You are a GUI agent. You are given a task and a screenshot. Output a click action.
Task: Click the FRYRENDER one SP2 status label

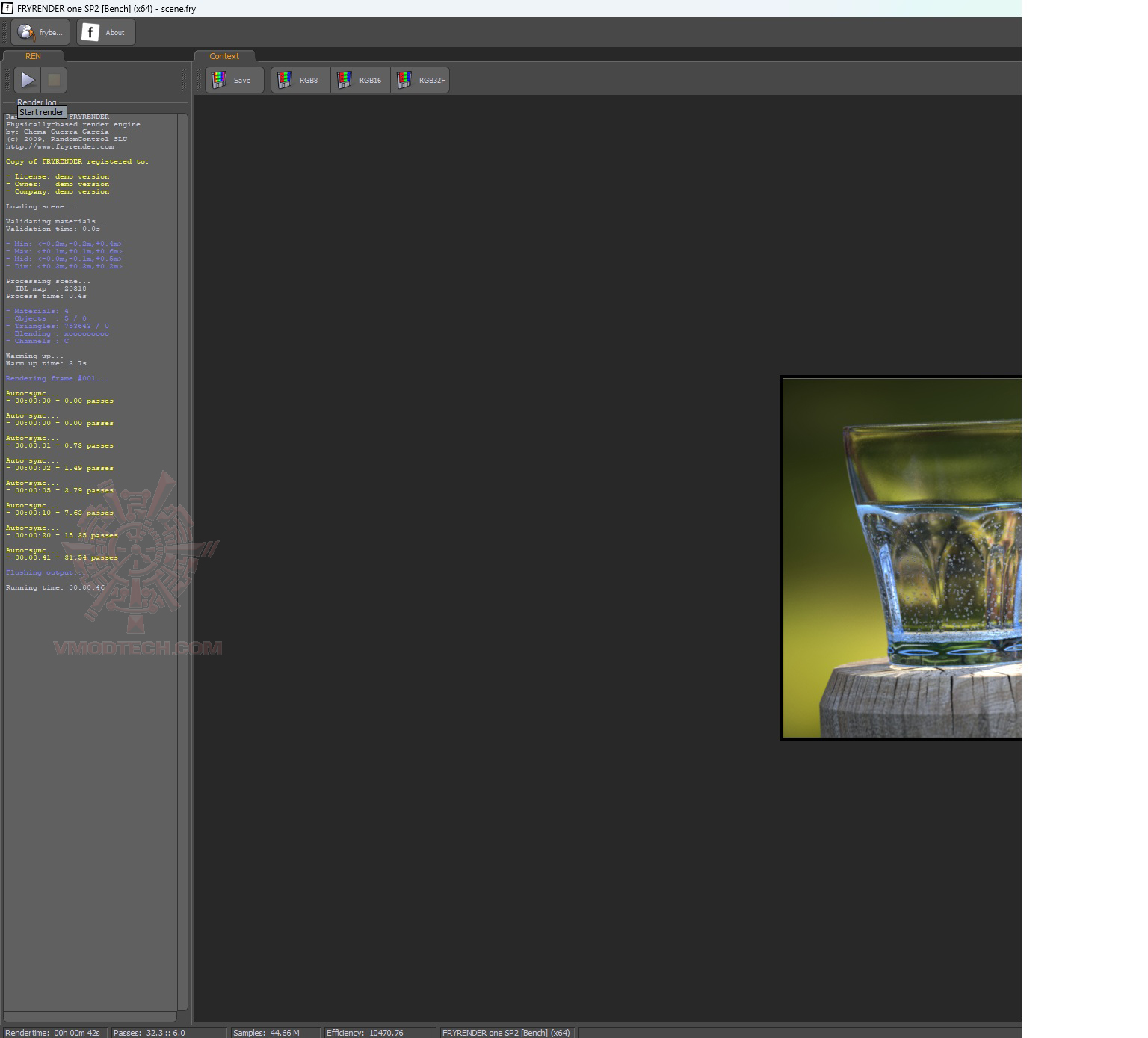coord(507,1033)
